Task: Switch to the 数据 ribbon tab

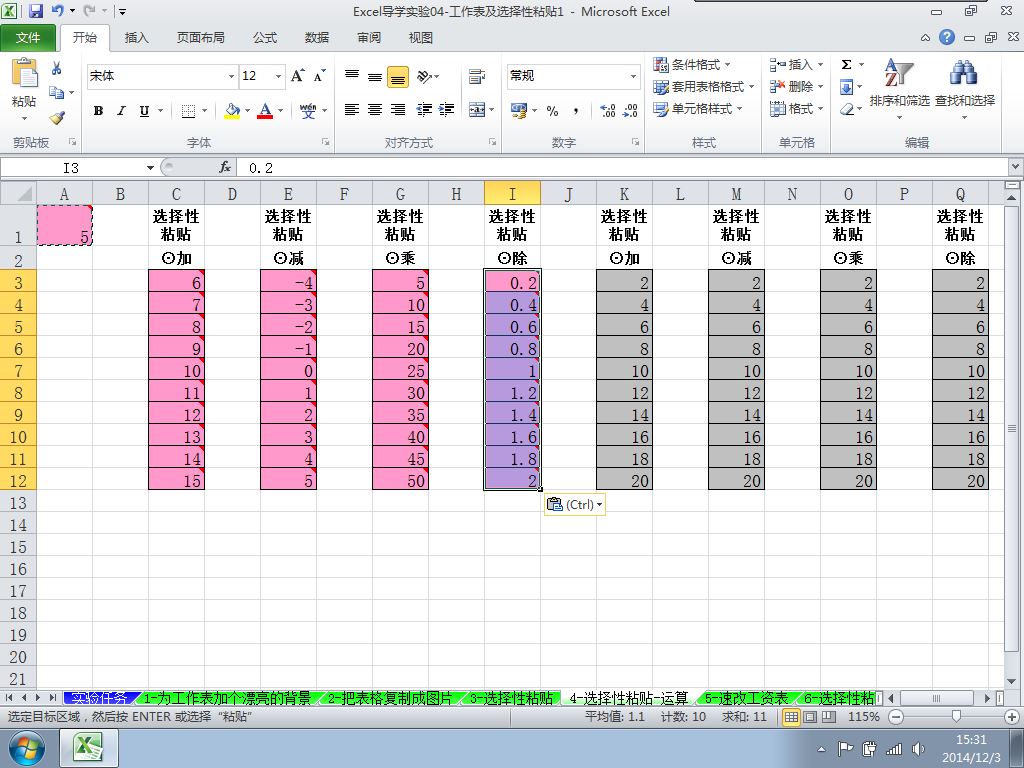Action: click(x=317, y=38)
